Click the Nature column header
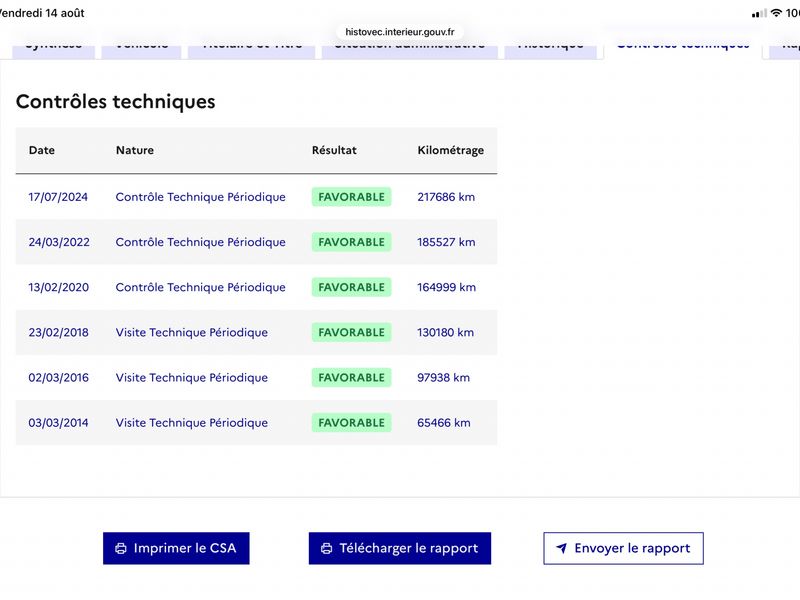 coord(135,150)
